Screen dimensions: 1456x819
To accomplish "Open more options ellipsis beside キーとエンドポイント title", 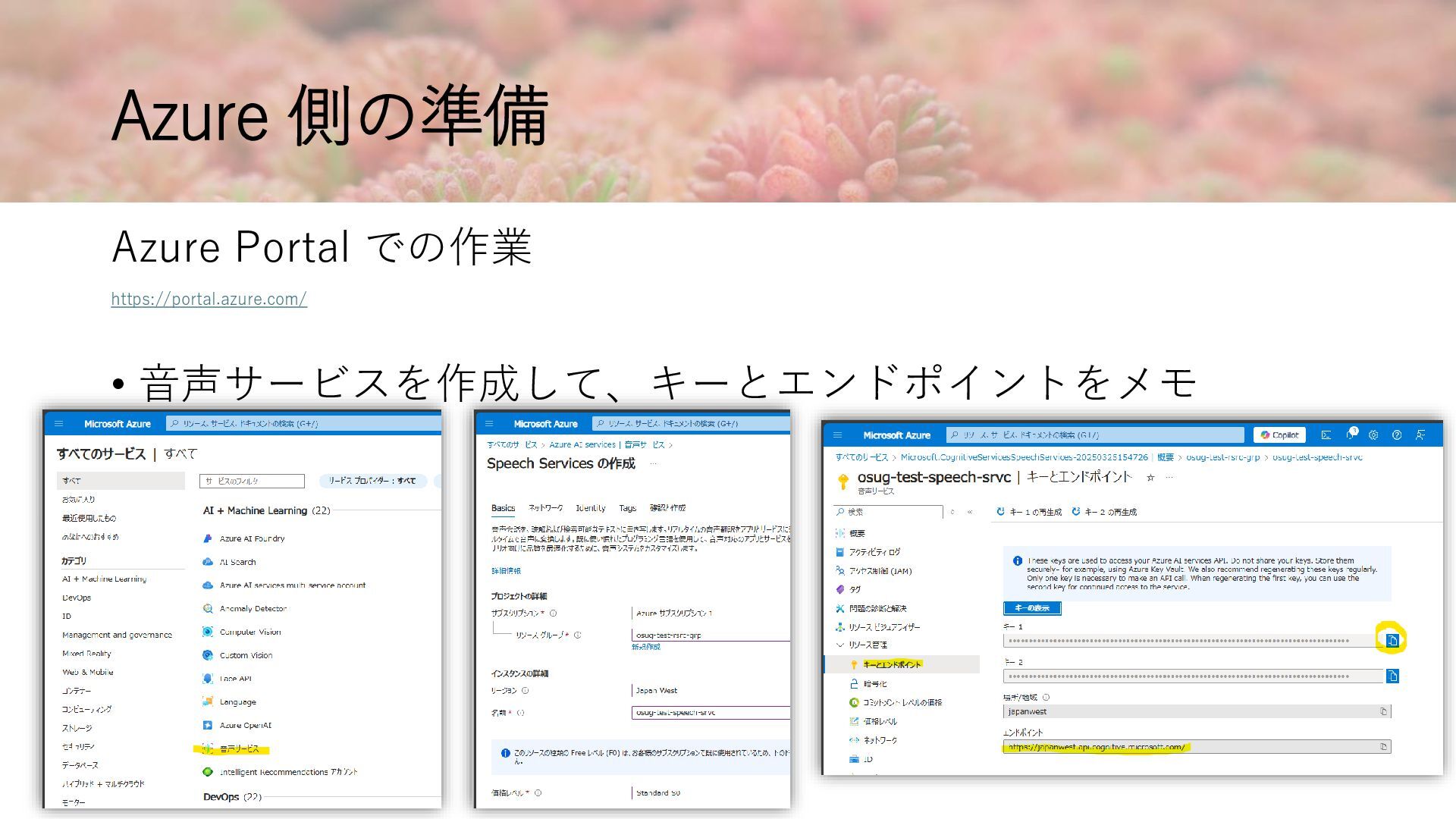I will [1169, 478].
